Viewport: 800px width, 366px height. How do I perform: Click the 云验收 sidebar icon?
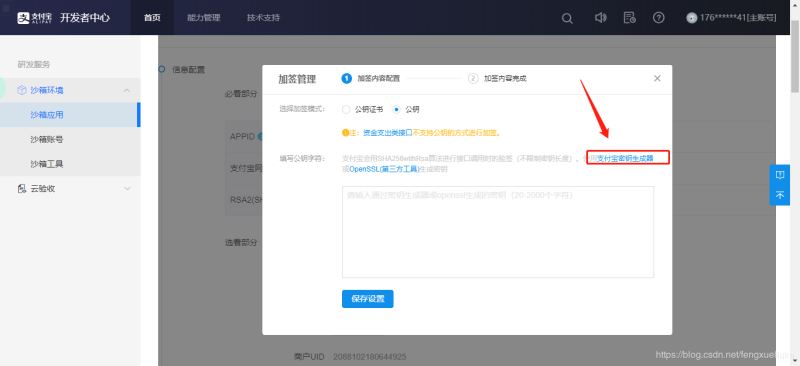(x=21, y=189)
